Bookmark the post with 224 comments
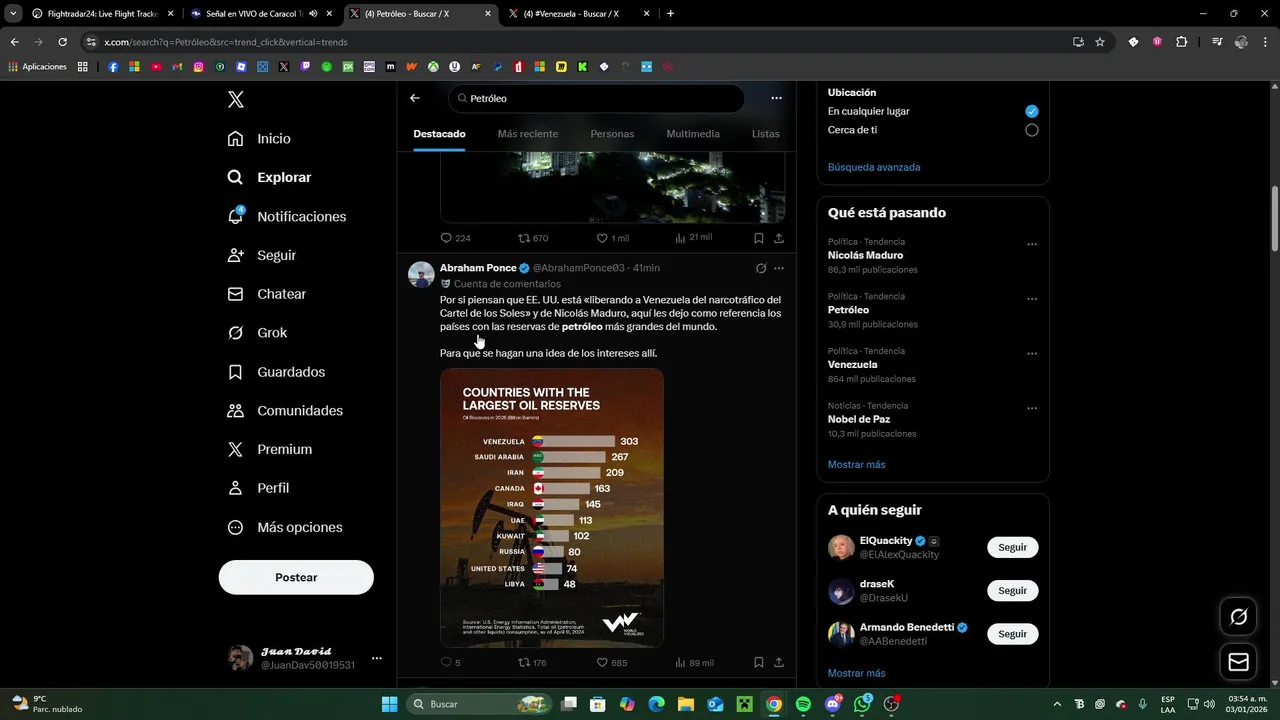Image resolution: width=1280 pixels, height=720 pixels. point(759,238)
